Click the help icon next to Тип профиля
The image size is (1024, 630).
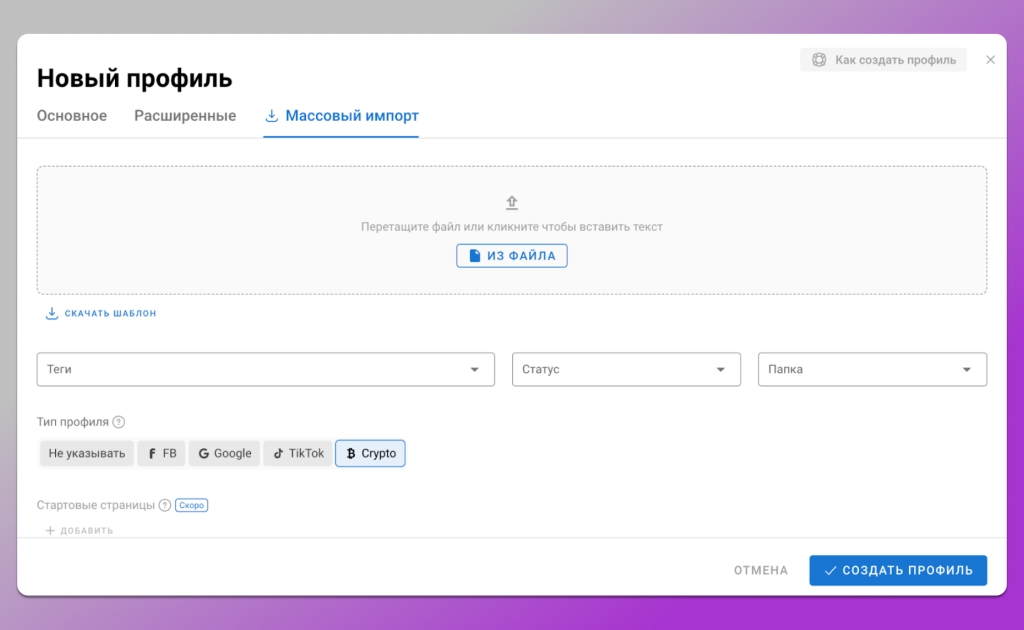(119, 422)
